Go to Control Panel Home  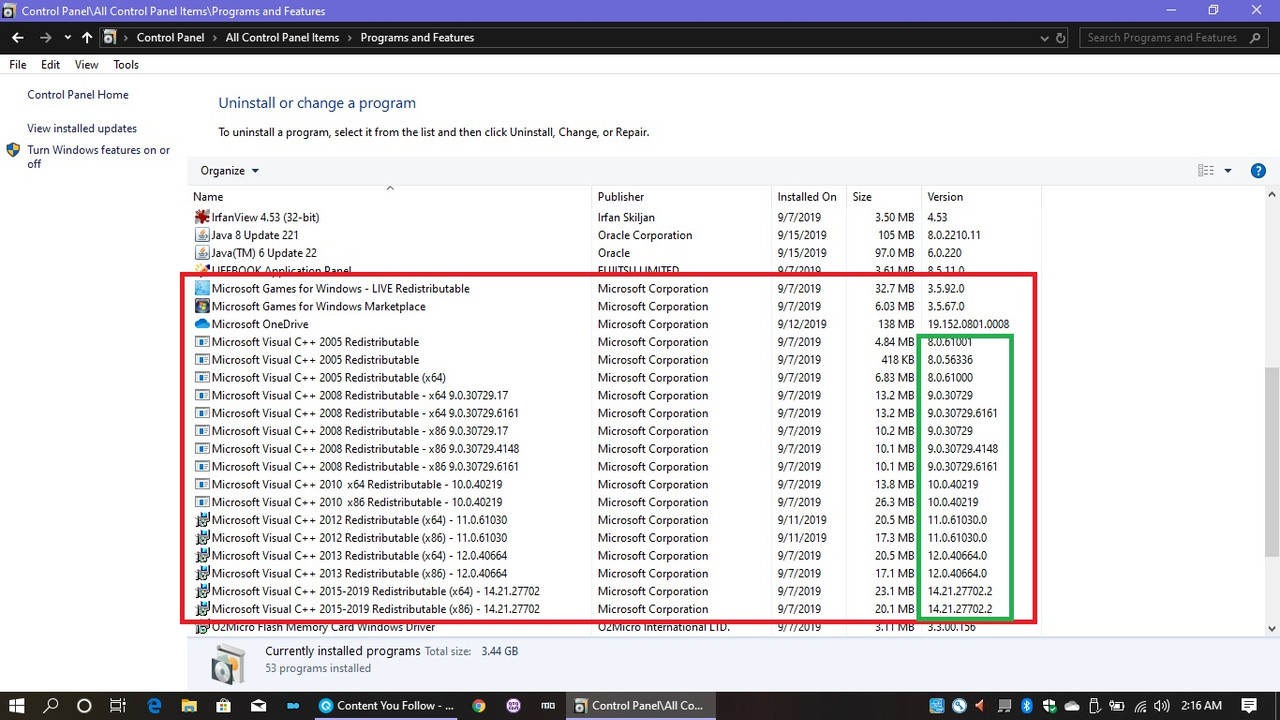click(x=78, y=95)
